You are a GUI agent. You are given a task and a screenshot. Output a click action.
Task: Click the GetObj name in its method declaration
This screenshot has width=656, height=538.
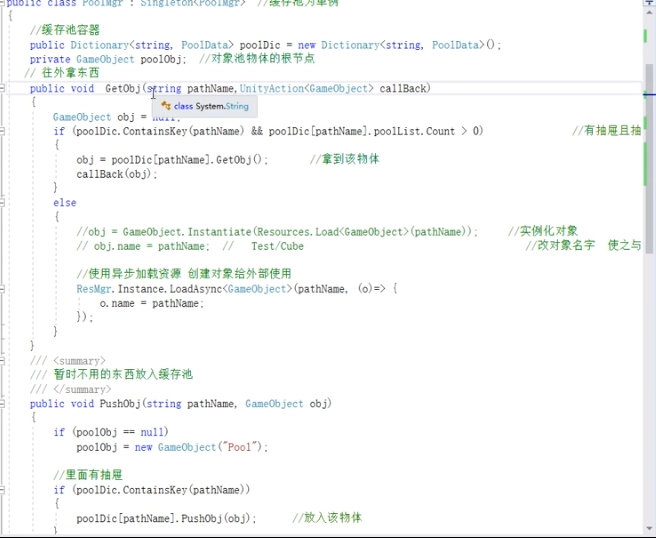(123, 89)
